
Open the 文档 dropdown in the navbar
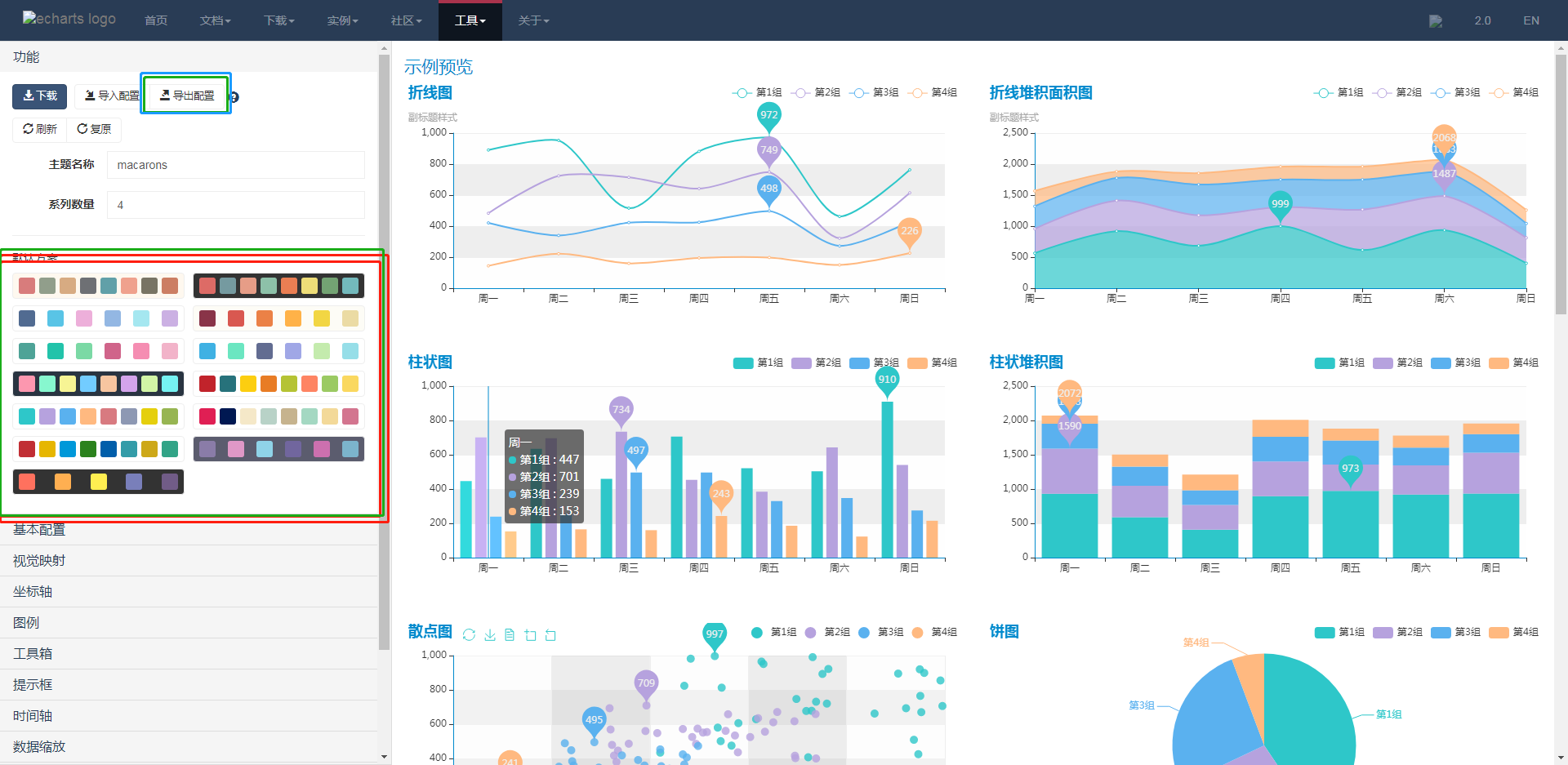(x=216, y=20)
